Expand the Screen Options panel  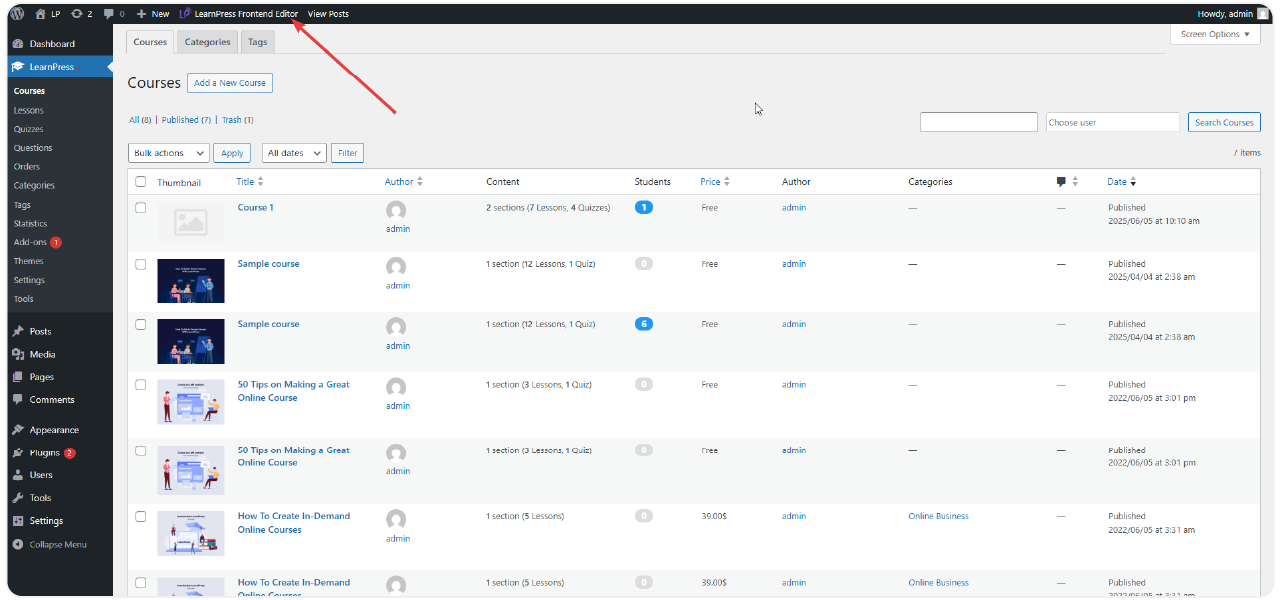pyautogui.click(x=1214, y=34)
